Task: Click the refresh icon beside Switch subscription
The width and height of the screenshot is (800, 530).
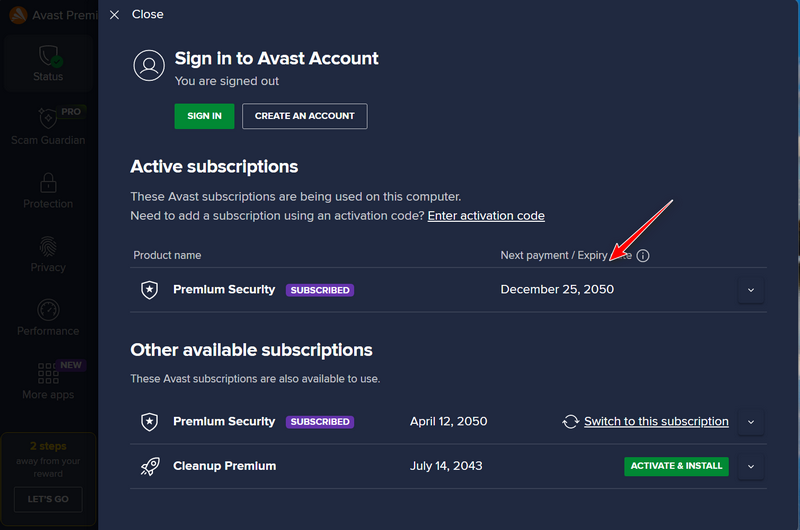Action: coord(570,422)
